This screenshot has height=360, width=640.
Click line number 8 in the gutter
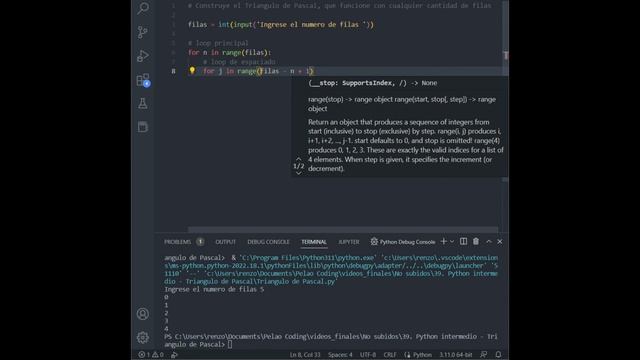pos(173,71)
